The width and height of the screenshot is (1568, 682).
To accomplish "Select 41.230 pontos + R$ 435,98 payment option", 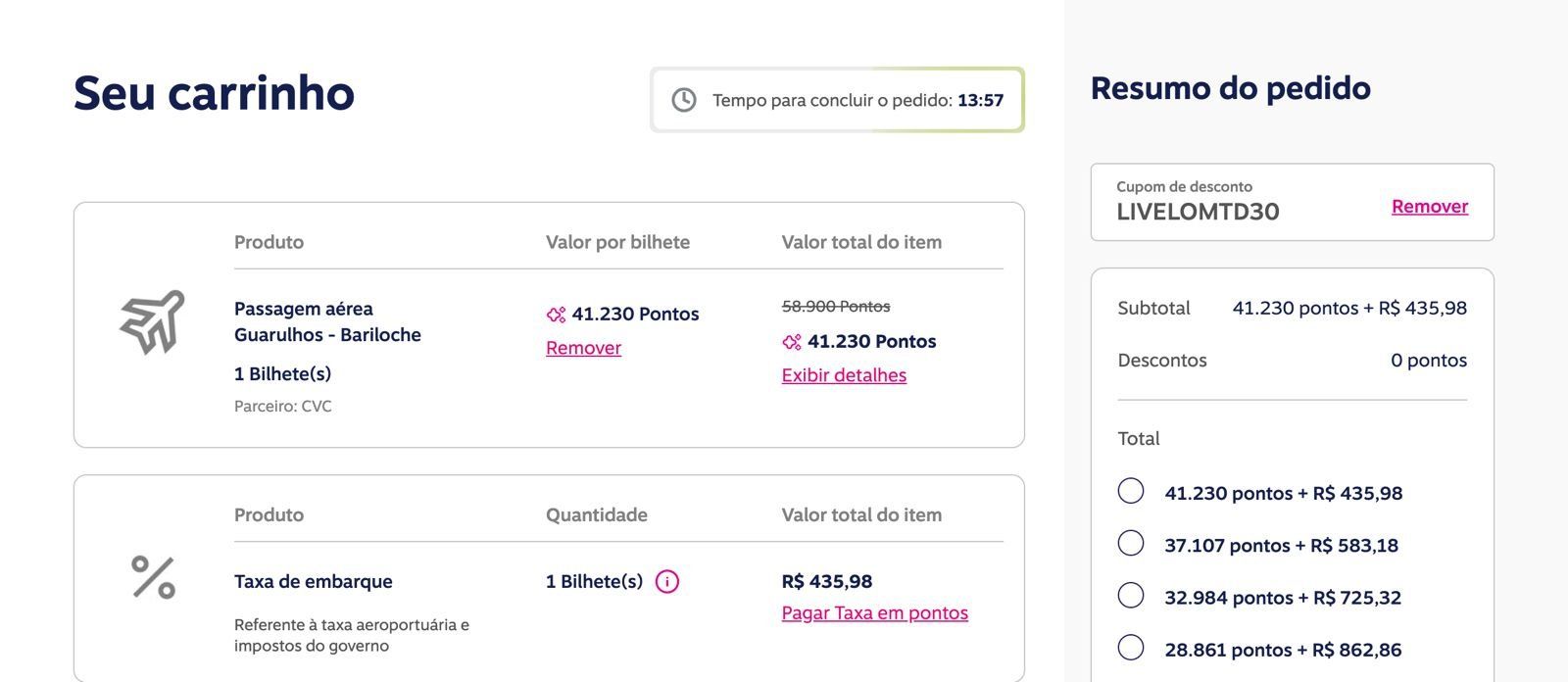I will [1131, 491].
